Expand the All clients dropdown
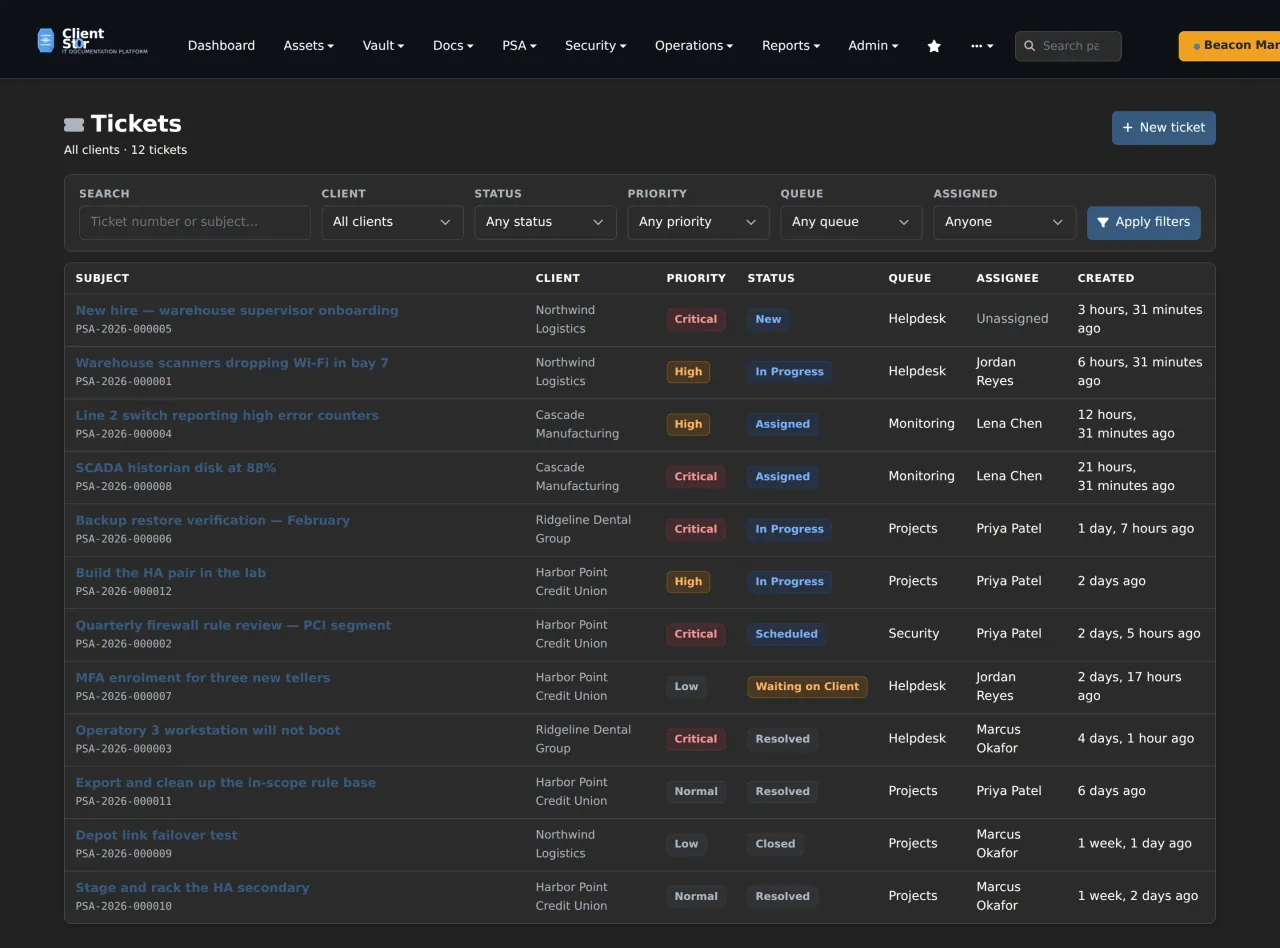 point(392,222)
